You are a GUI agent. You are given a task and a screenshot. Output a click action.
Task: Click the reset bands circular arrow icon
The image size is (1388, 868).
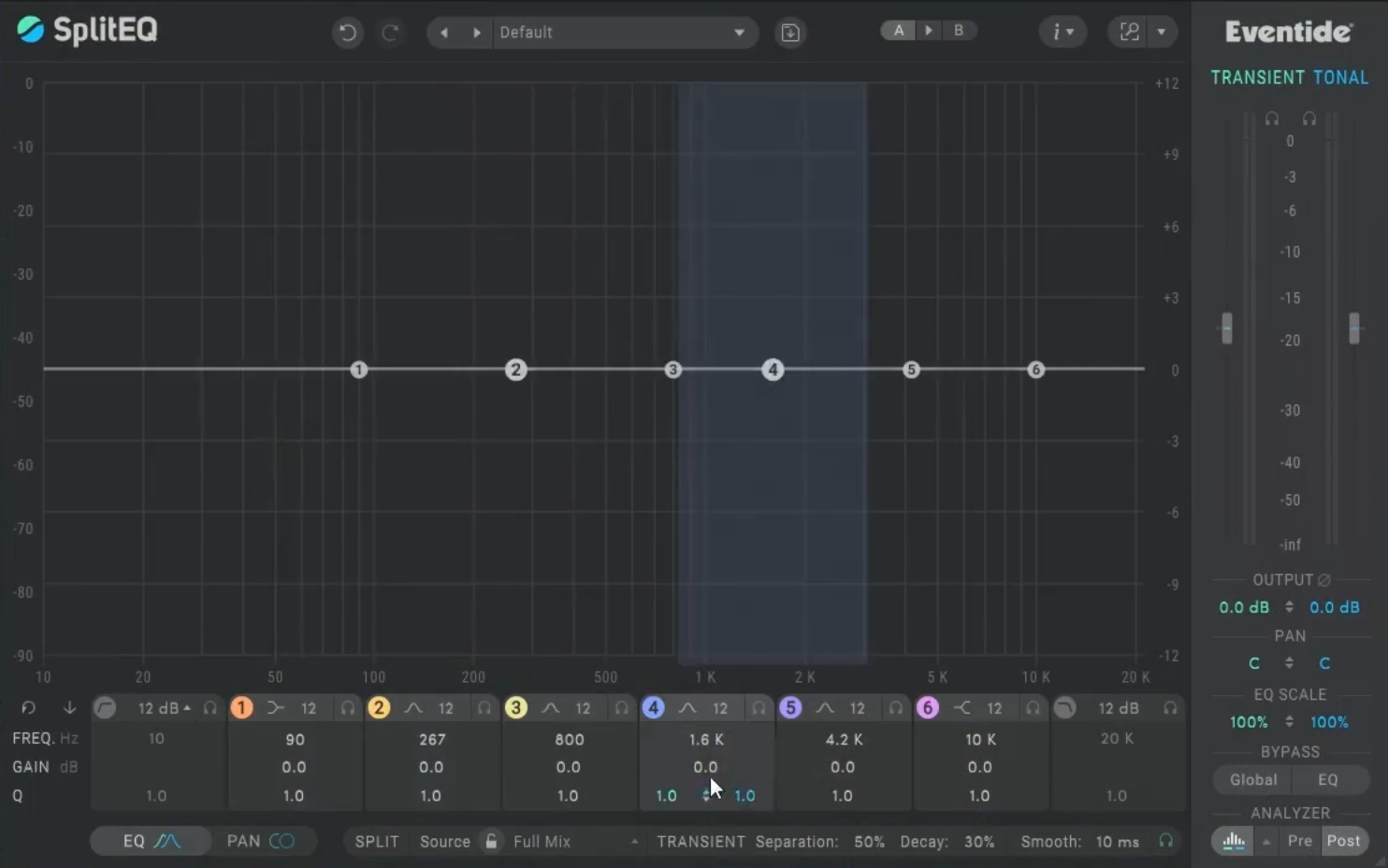click(x=28, y=708)
